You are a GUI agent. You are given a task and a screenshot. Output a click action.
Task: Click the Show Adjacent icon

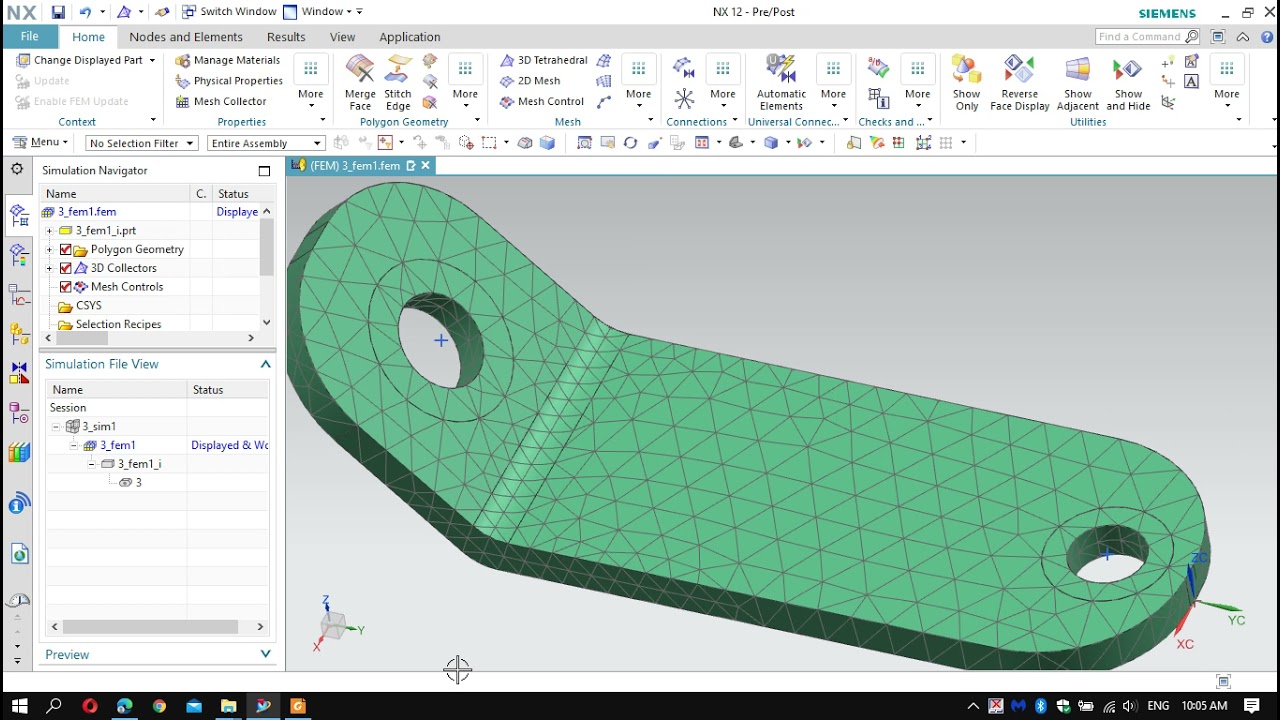tap(1077, 83)
